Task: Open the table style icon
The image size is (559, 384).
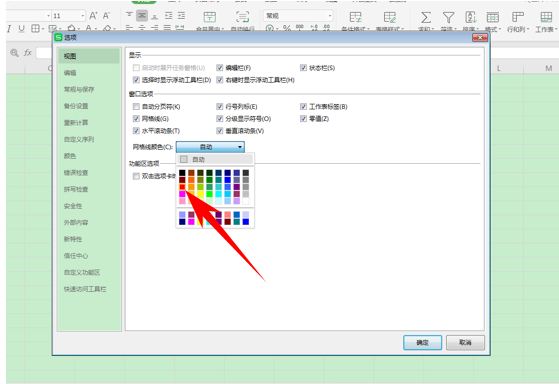Action: [390, 17]
